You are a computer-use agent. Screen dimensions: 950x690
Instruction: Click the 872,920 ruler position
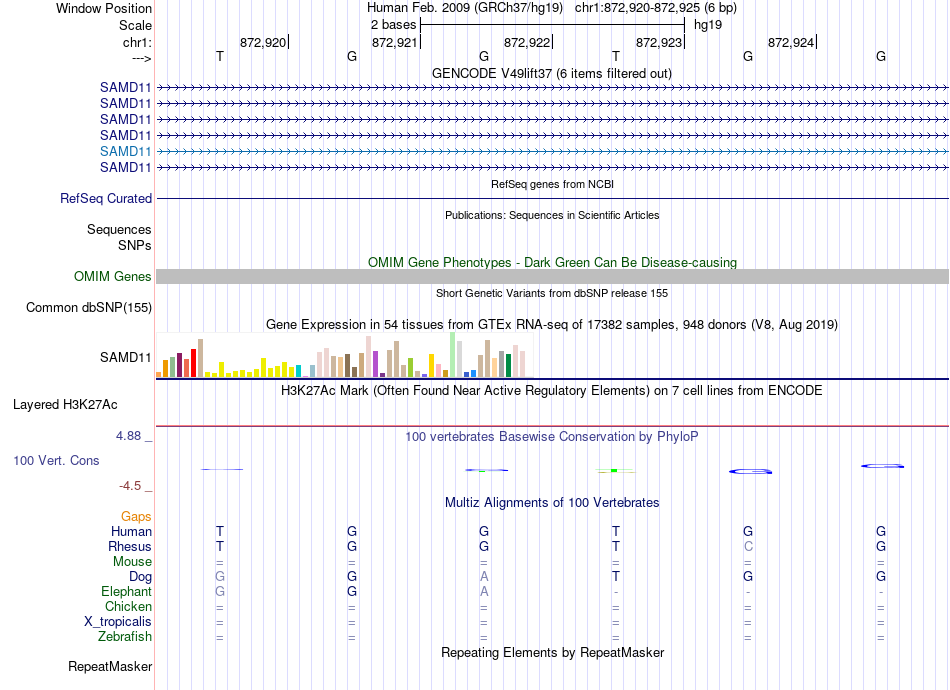pos(263,42)
